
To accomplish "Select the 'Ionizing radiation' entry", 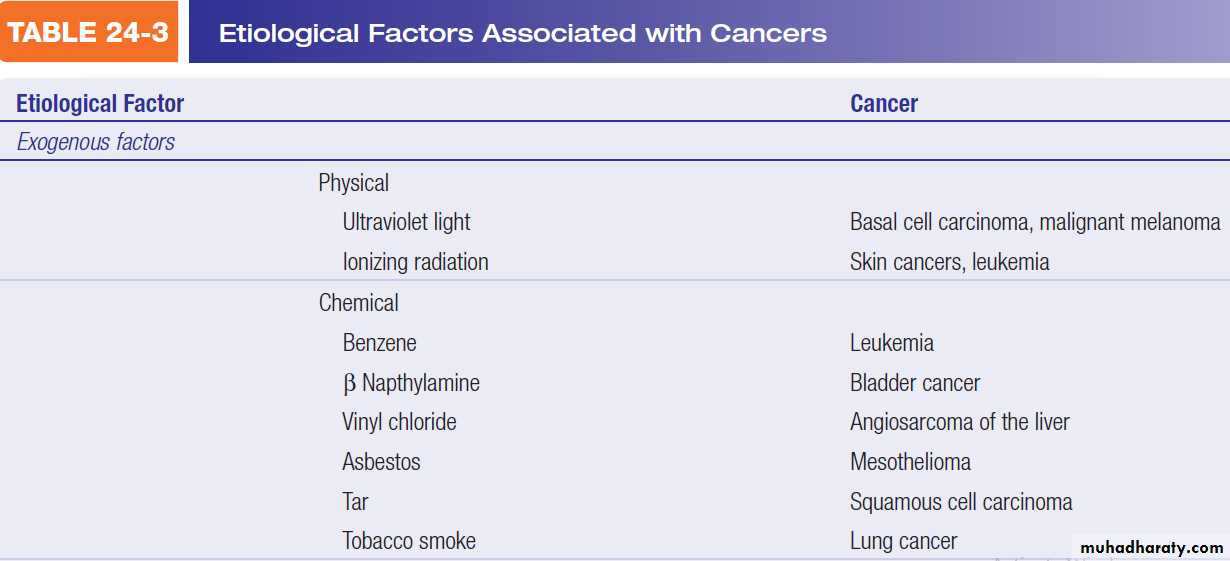I will tap(415, 262).
